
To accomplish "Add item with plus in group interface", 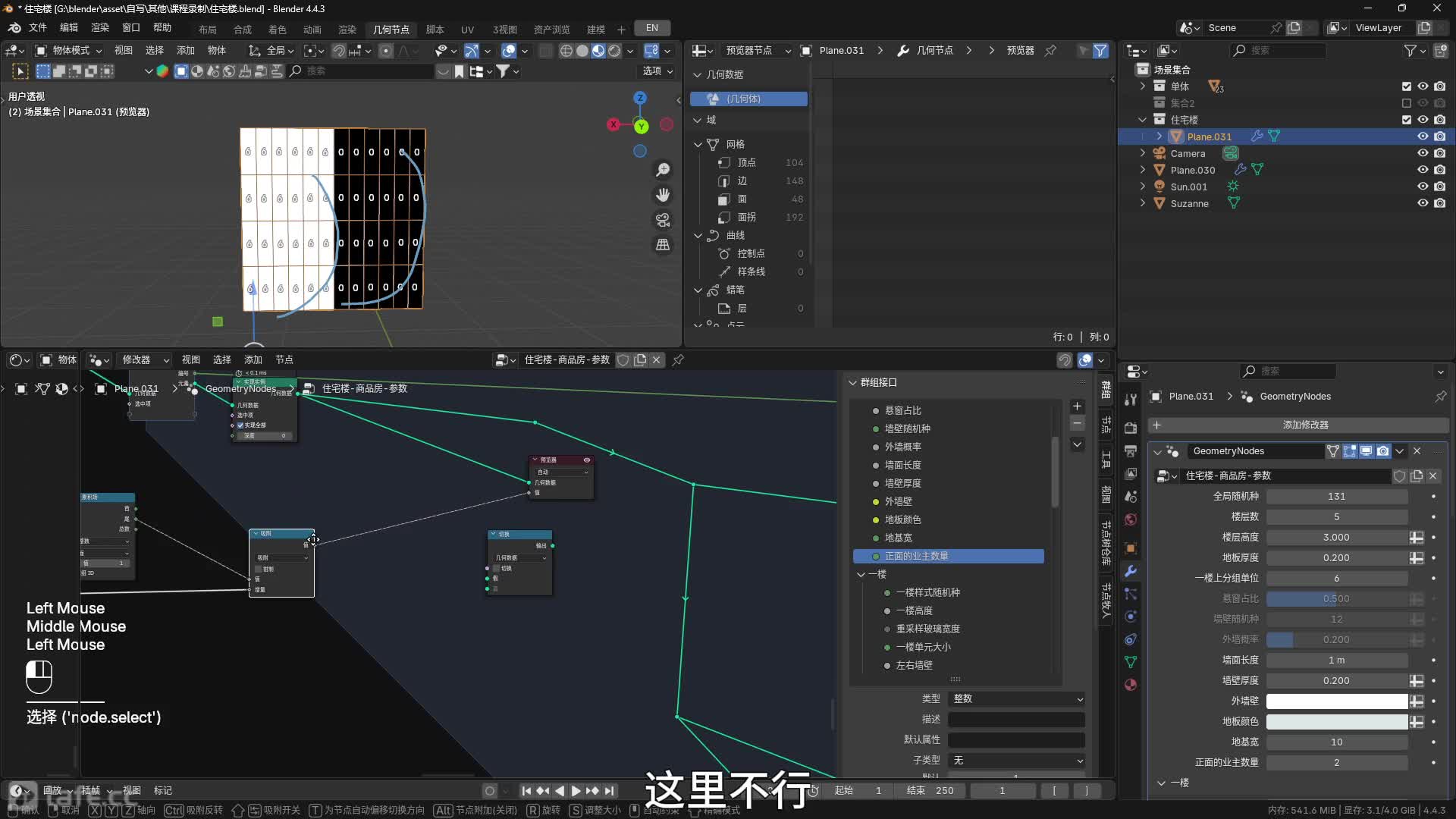I will pyautogui.click(x=1077, y=406).
